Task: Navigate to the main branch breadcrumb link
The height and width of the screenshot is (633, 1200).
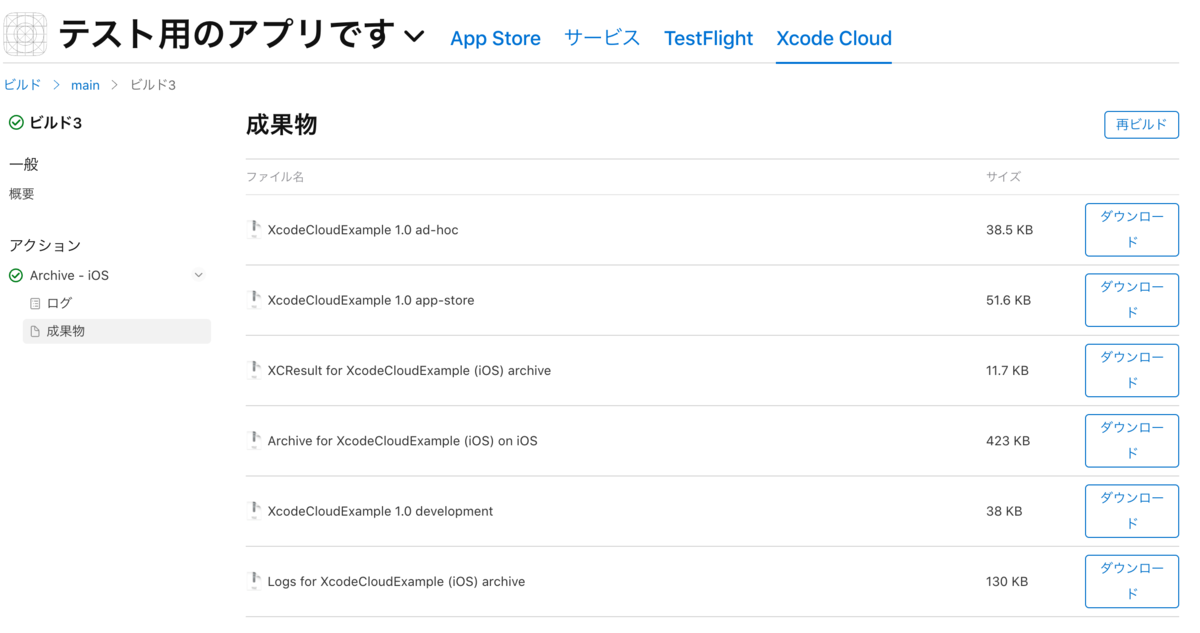Action: point(85,85)
